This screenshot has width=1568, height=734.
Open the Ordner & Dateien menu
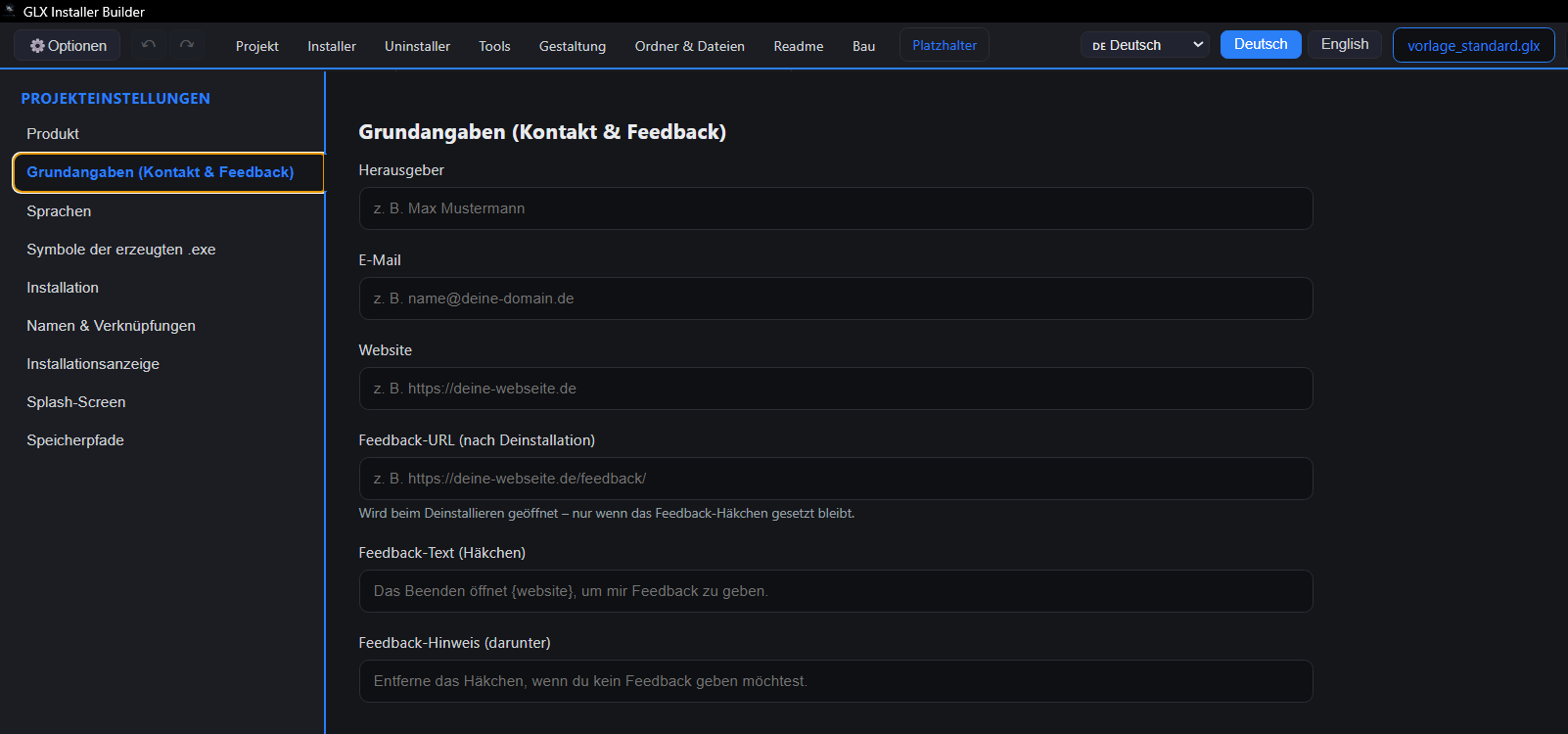pyautogui.click(x=690, y=46)
